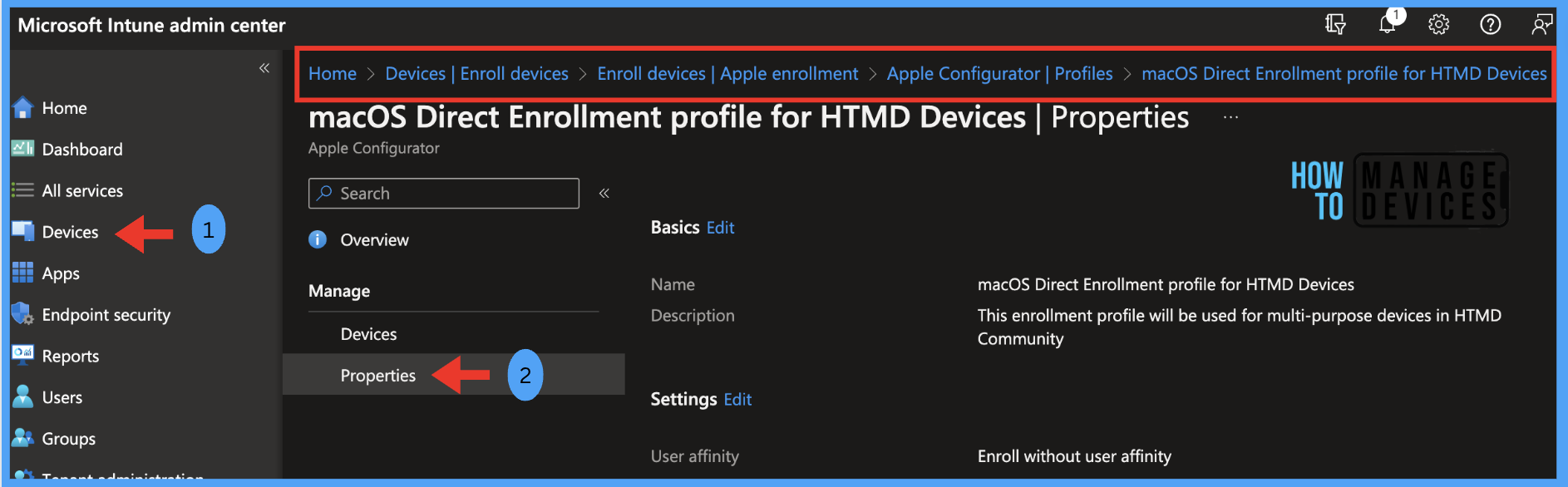1568x487 pixels.
Task: Open the Cloud Shell icon in the top bar
Action: [1335, 25]
